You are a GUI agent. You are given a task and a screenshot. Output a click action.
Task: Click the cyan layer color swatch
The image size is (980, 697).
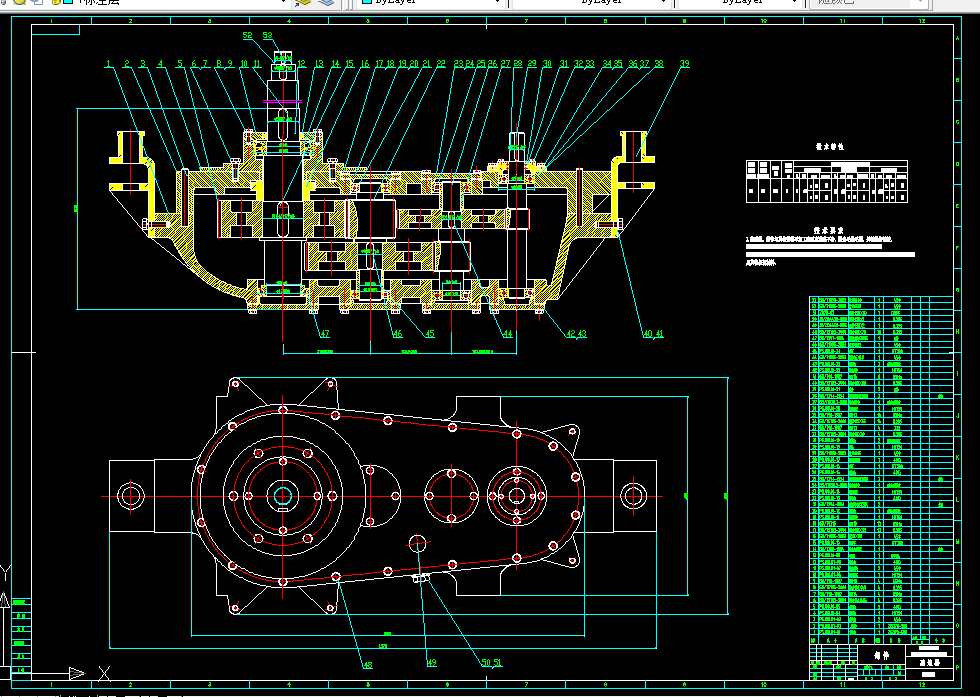point(68,2)
